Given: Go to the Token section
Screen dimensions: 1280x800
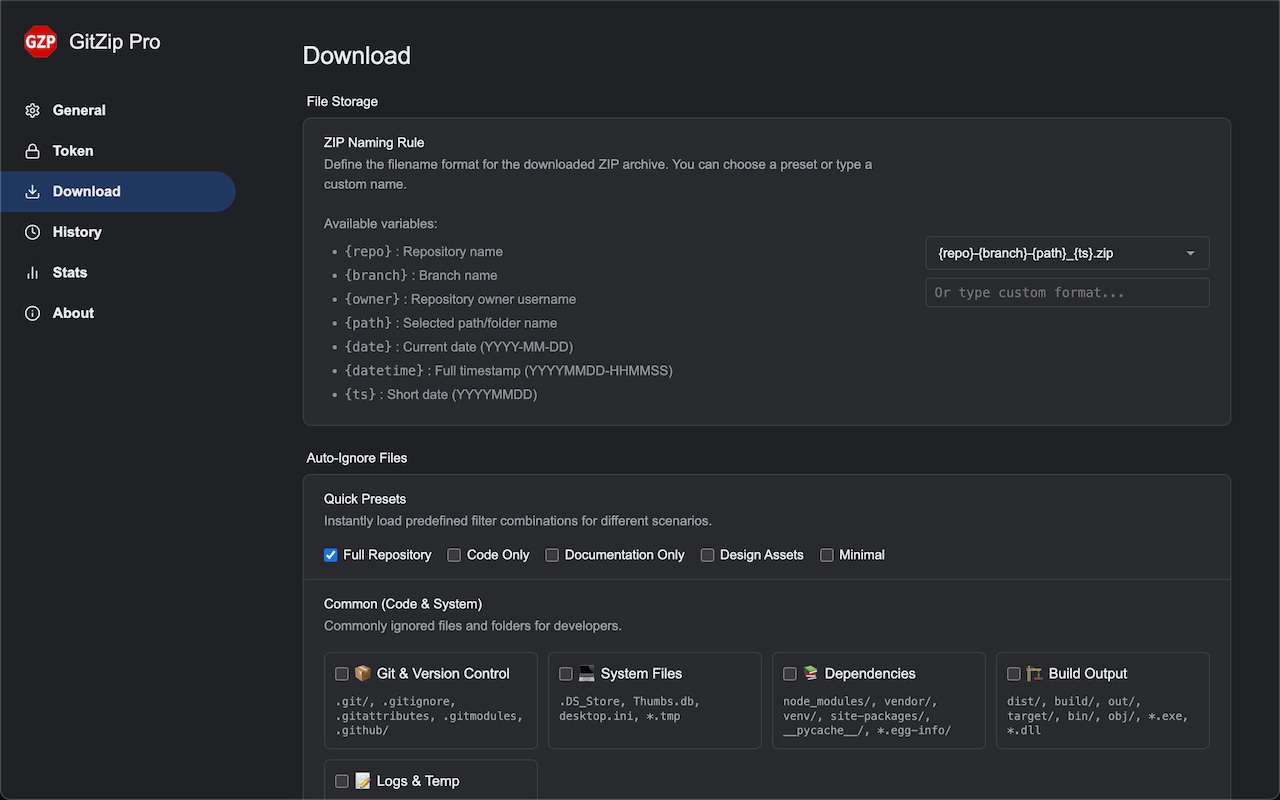Looking at the screenshot, I should [118, 151].
